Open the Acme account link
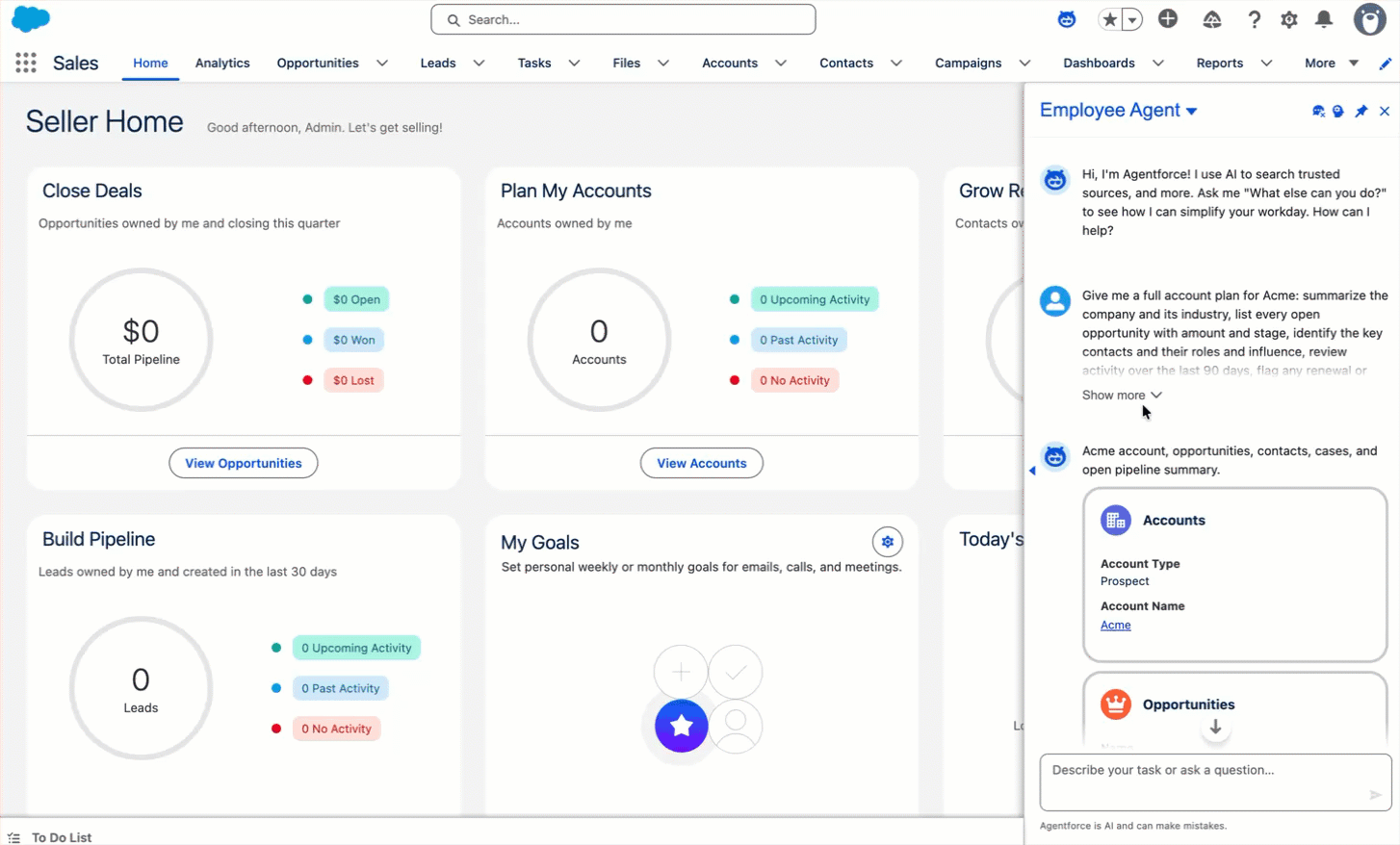1400x845 pixels. click(1116, 626)
